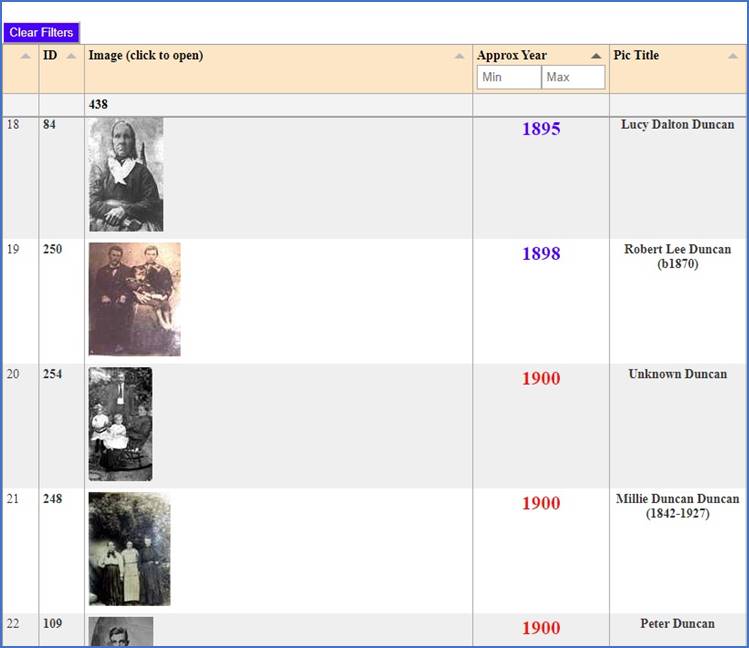Viewport: 749px width, 648px height.
Task: Click row number 19
Action: click(13, 249)
